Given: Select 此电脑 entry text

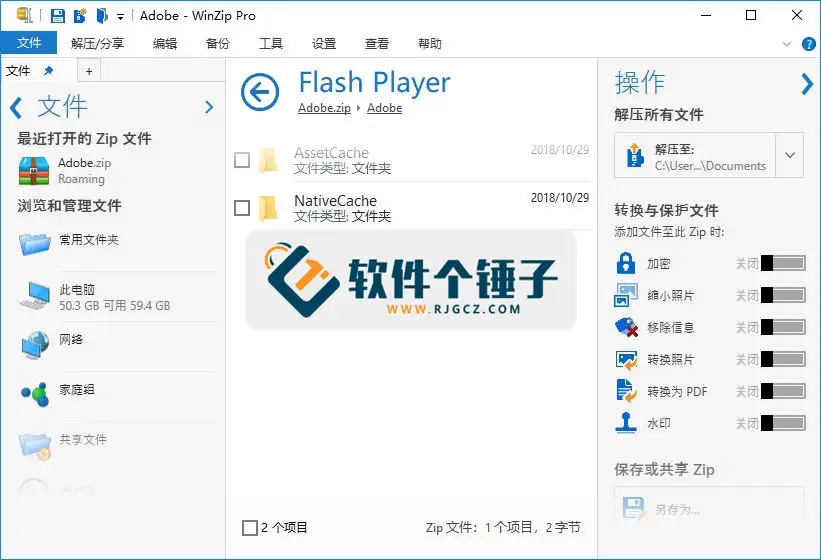Looking at the screenshot, I should pyautogui.click(x=77, y=289).
